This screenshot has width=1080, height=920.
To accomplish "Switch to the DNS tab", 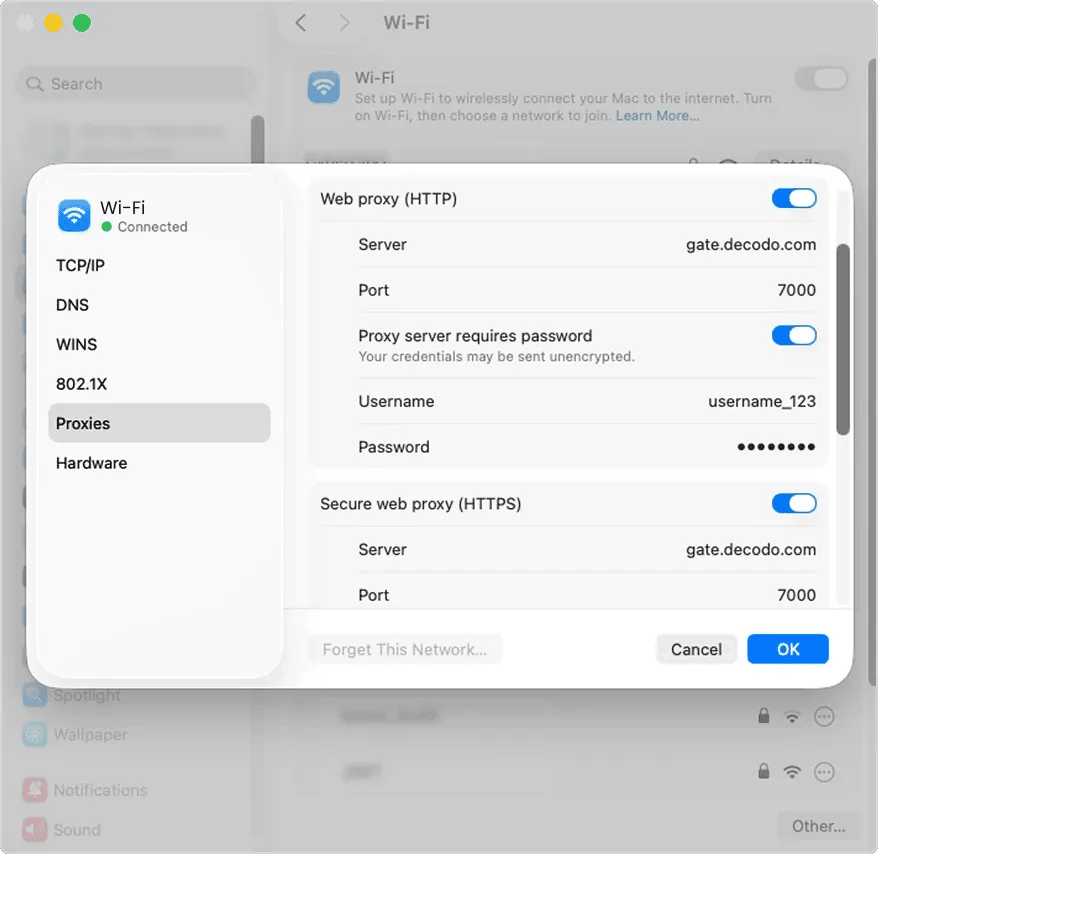I will coord(72,305).
